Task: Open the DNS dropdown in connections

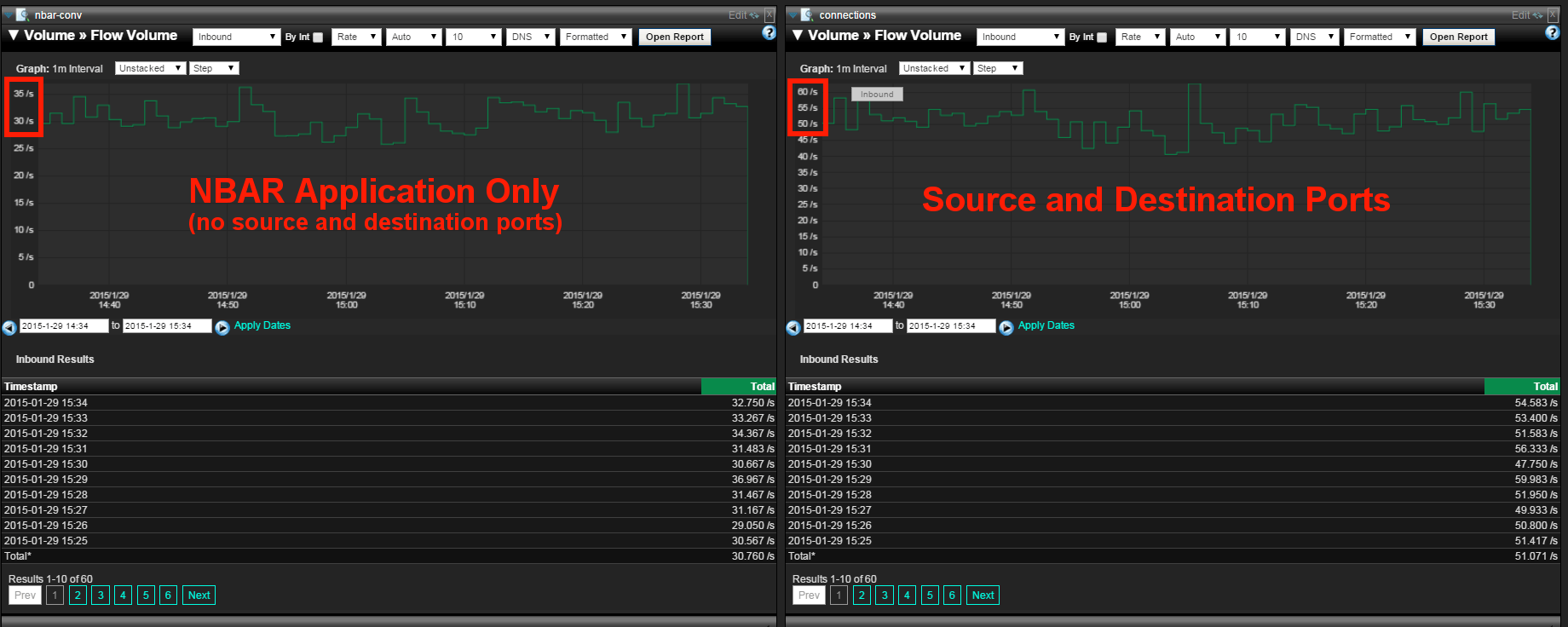Action: pos(1314,37)
